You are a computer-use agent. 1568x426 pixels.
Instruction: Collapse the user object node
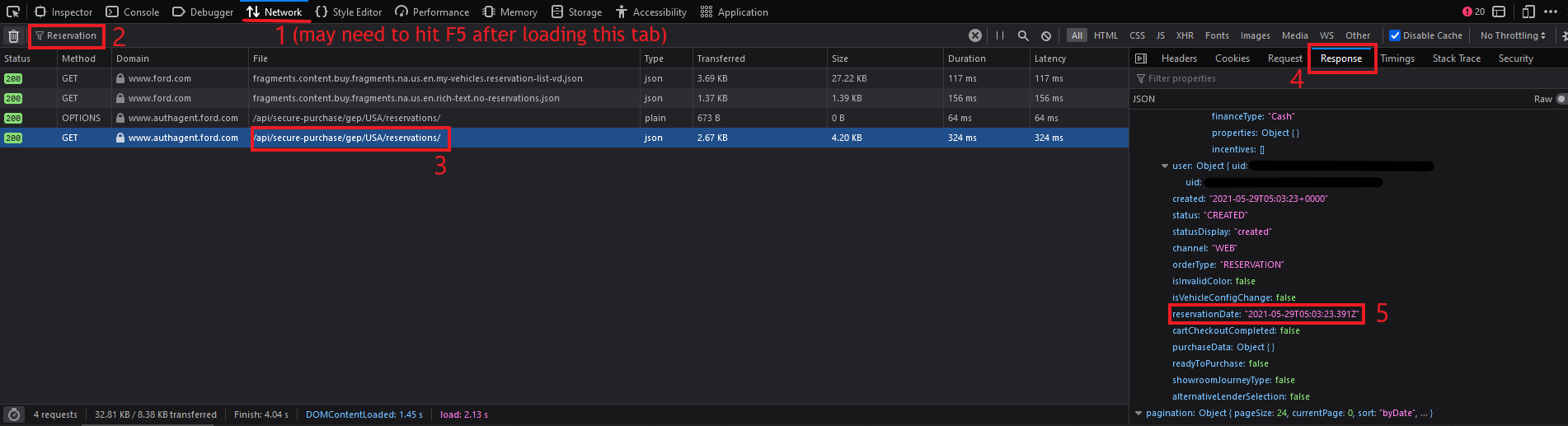tap(1165, 166)
